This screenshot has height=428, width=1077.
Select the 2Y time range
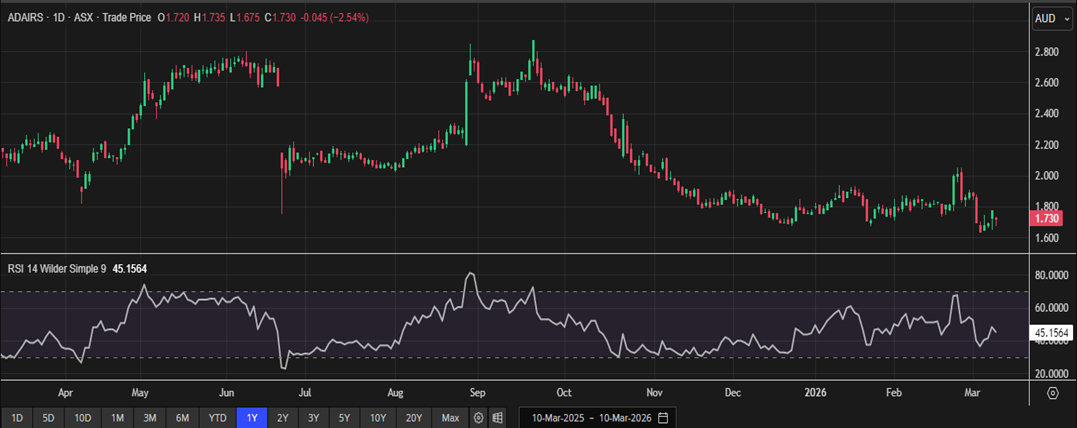pos(283,416)
